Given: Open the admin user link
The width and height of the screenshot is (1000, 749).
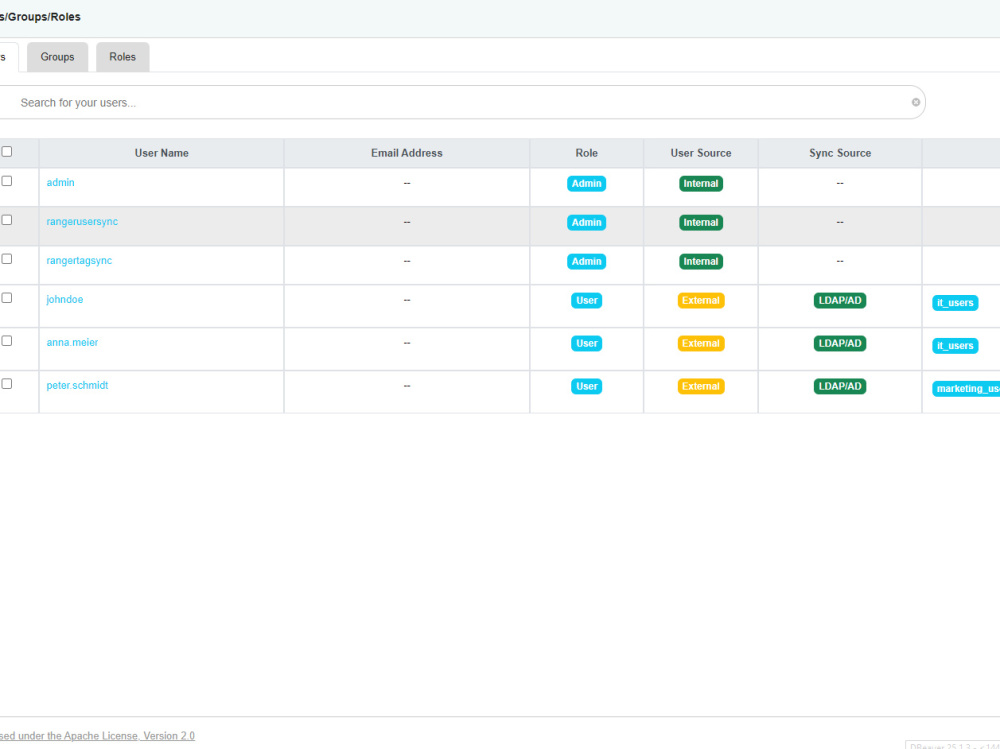Looking at the screenshot, I should coord(61,182).
